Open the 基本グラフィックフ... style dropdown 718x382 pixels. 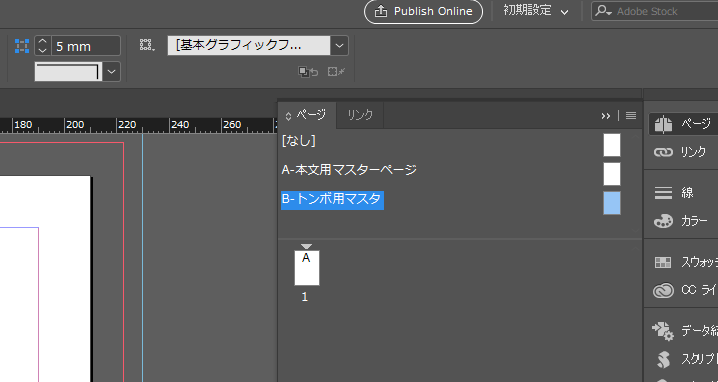(339, 45)
